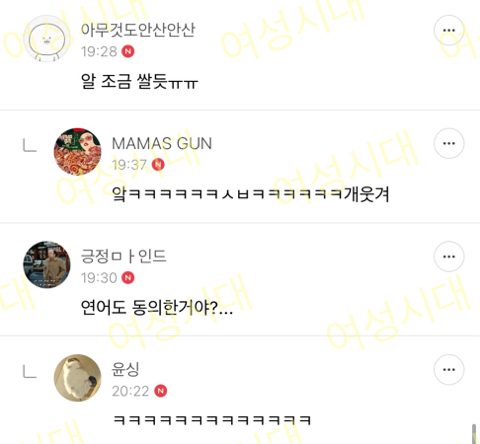Viewport: 480px width, 444px height.
Task: Open username 아무것도안산안산
Action: pos(138,30)
